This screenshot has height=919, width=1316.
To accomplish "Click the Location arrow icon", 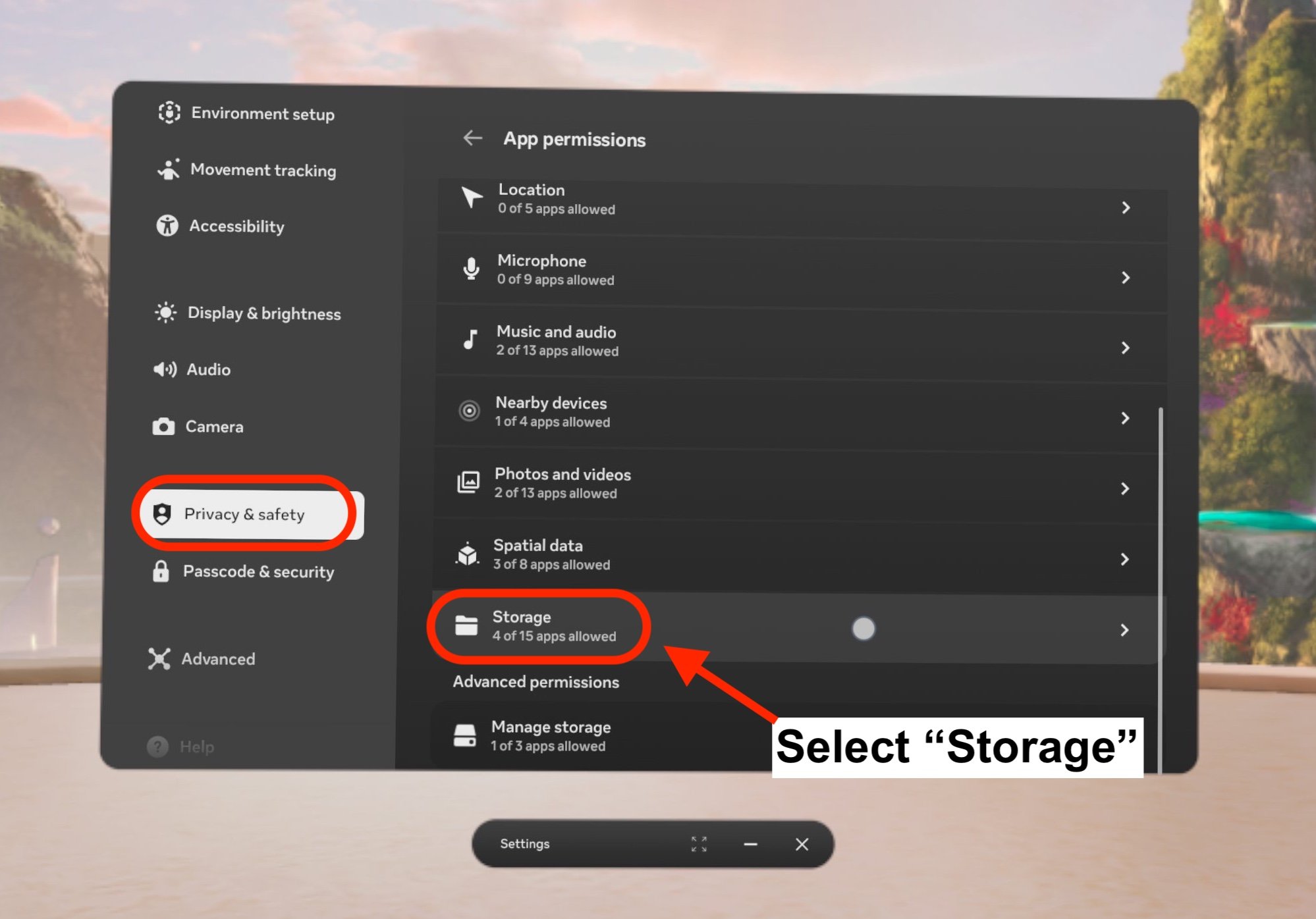I will (x=471, y=197).
